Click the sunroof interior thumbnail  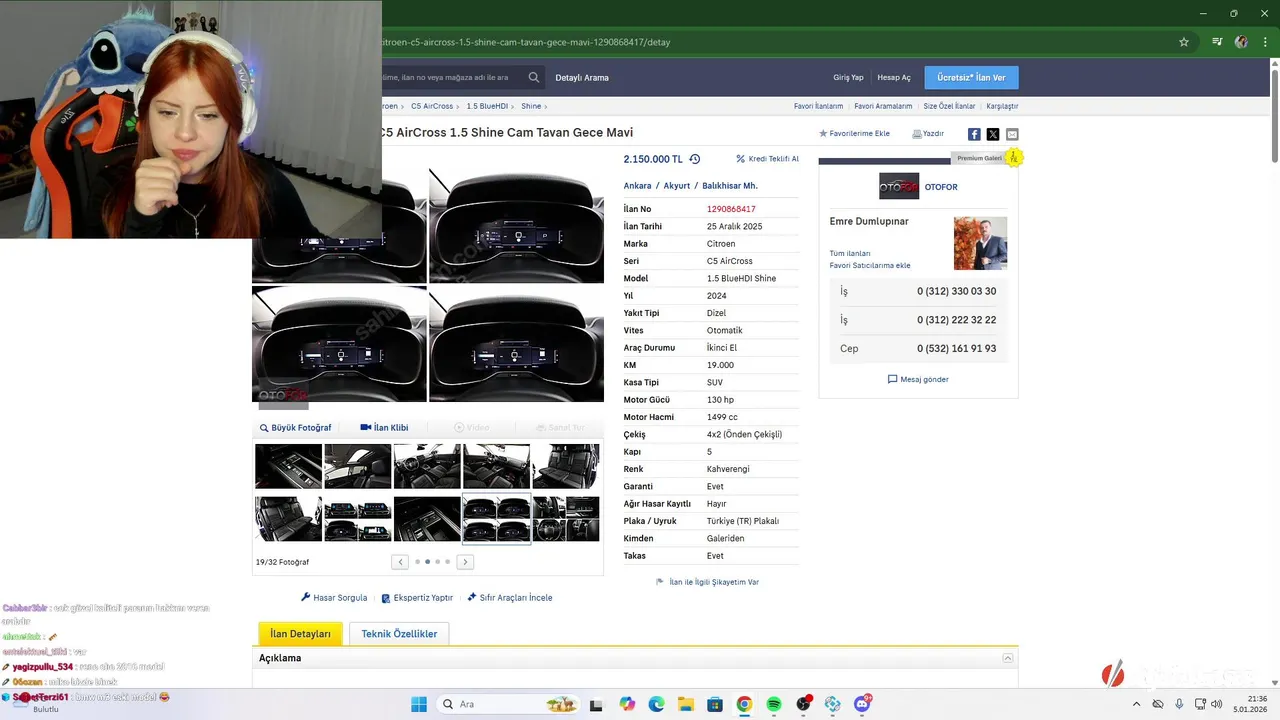357,466
